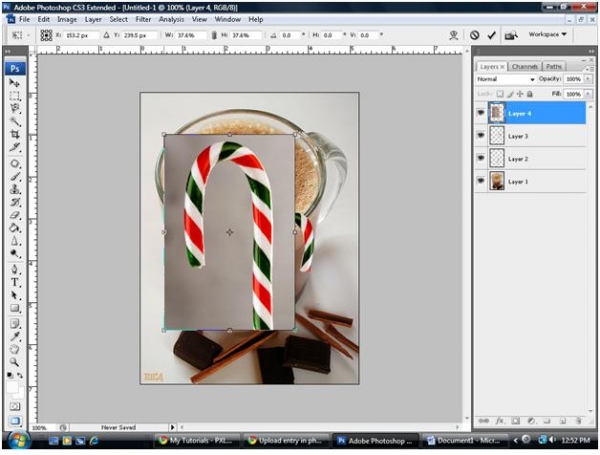The image size is (600, 455).
Task: Toggle Quick Mask mode
Action: pos(15,406)
